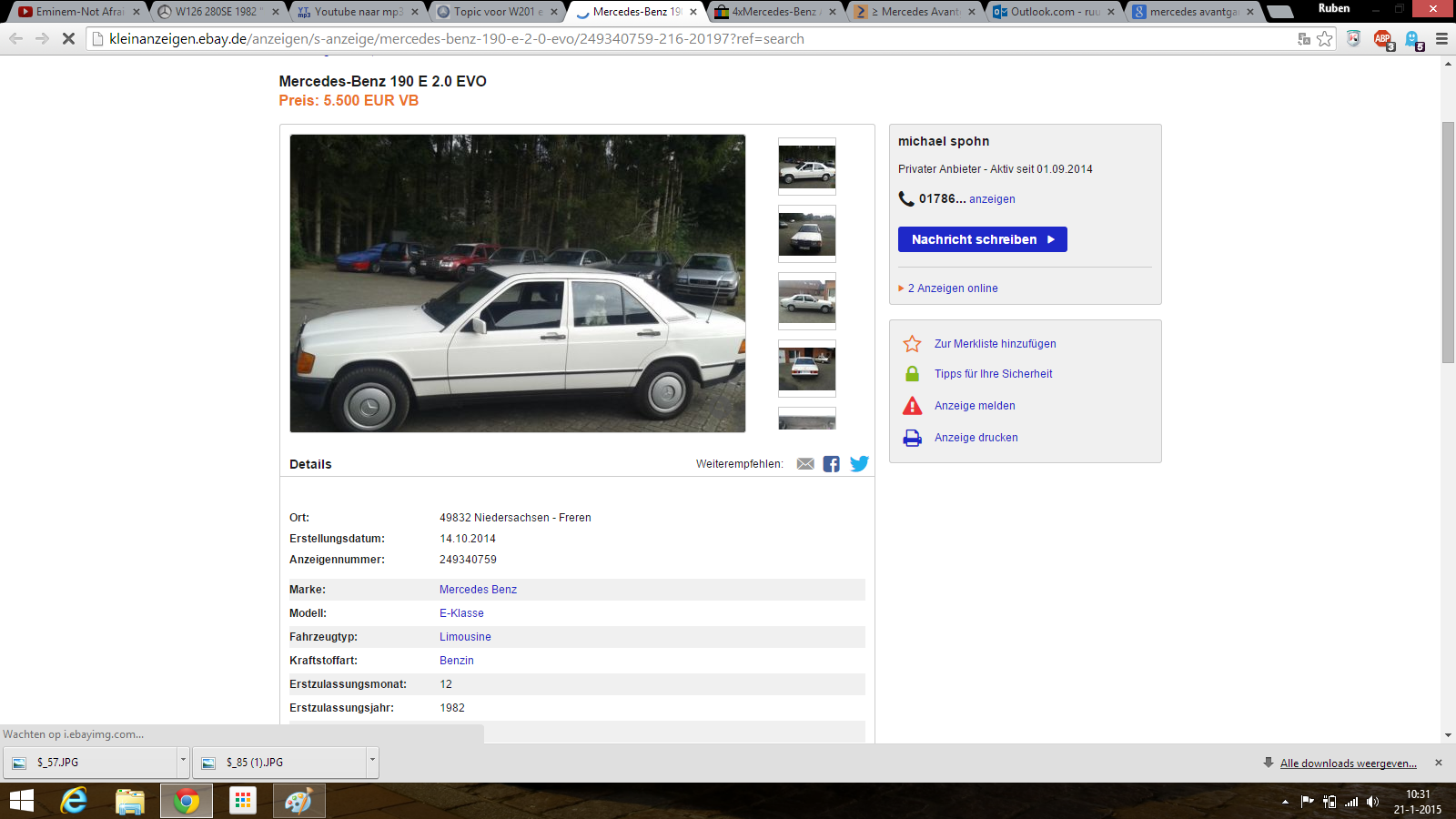Bookmark this page with star icon
This screenshot has width=1456, height=819.
[1325, 39]
